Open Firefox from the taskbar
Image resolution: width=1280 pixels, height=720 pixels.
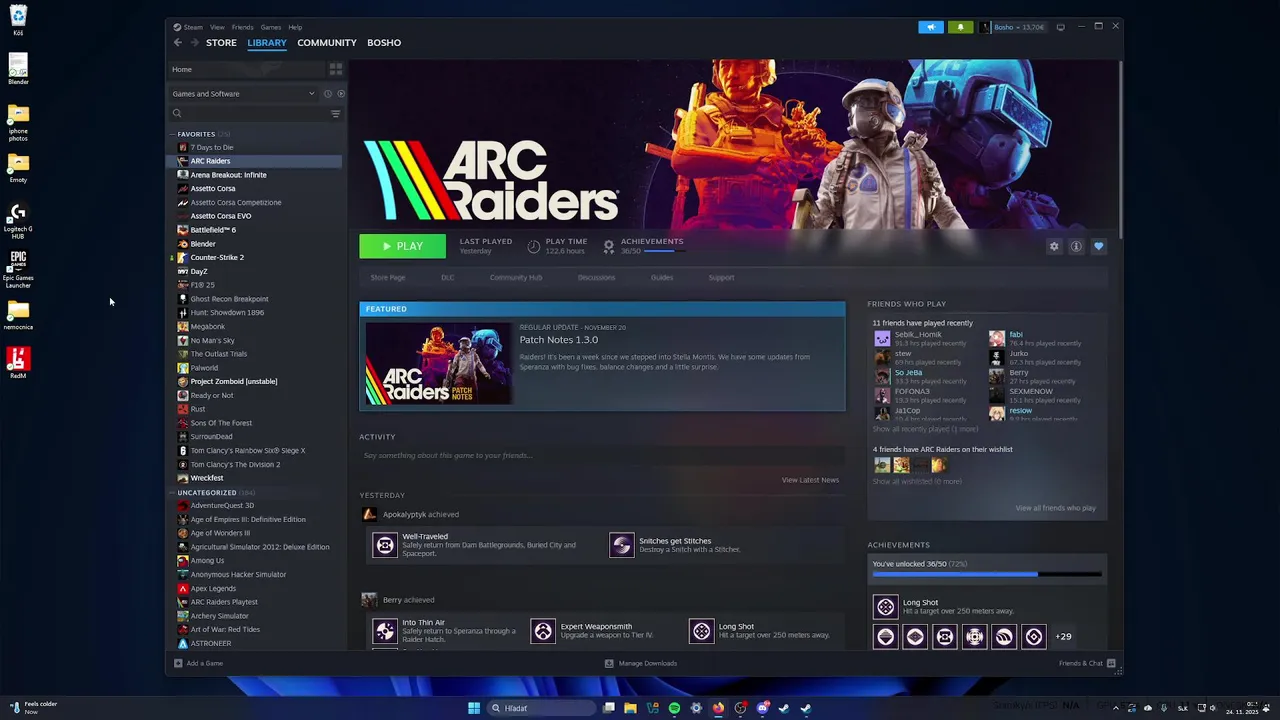(x=718, y=708)
